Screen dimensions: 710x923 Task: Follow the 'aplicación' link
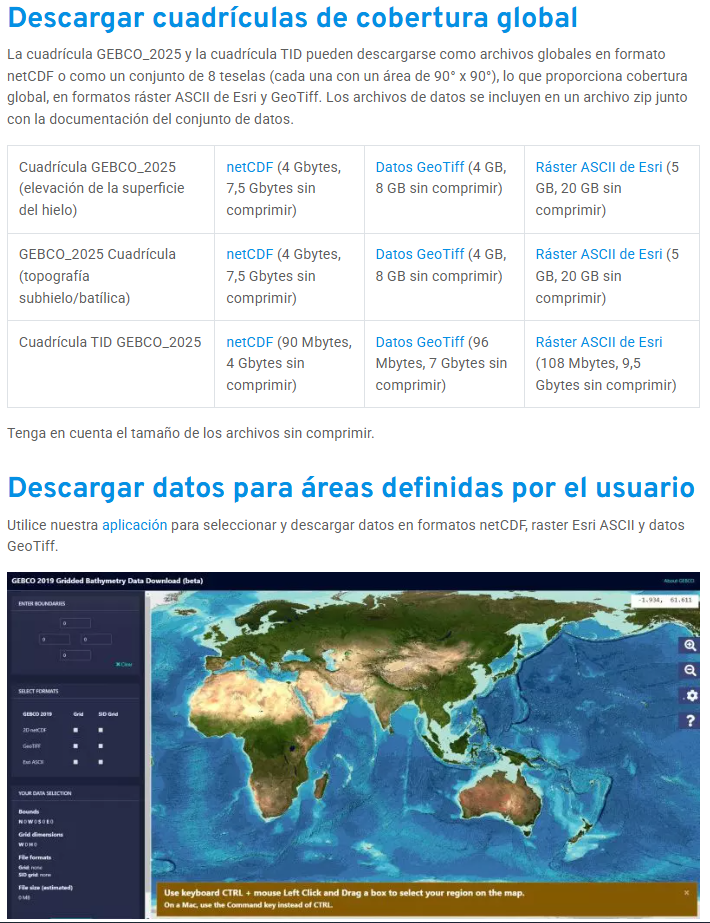pyautogui.click(x=134, y=524)
